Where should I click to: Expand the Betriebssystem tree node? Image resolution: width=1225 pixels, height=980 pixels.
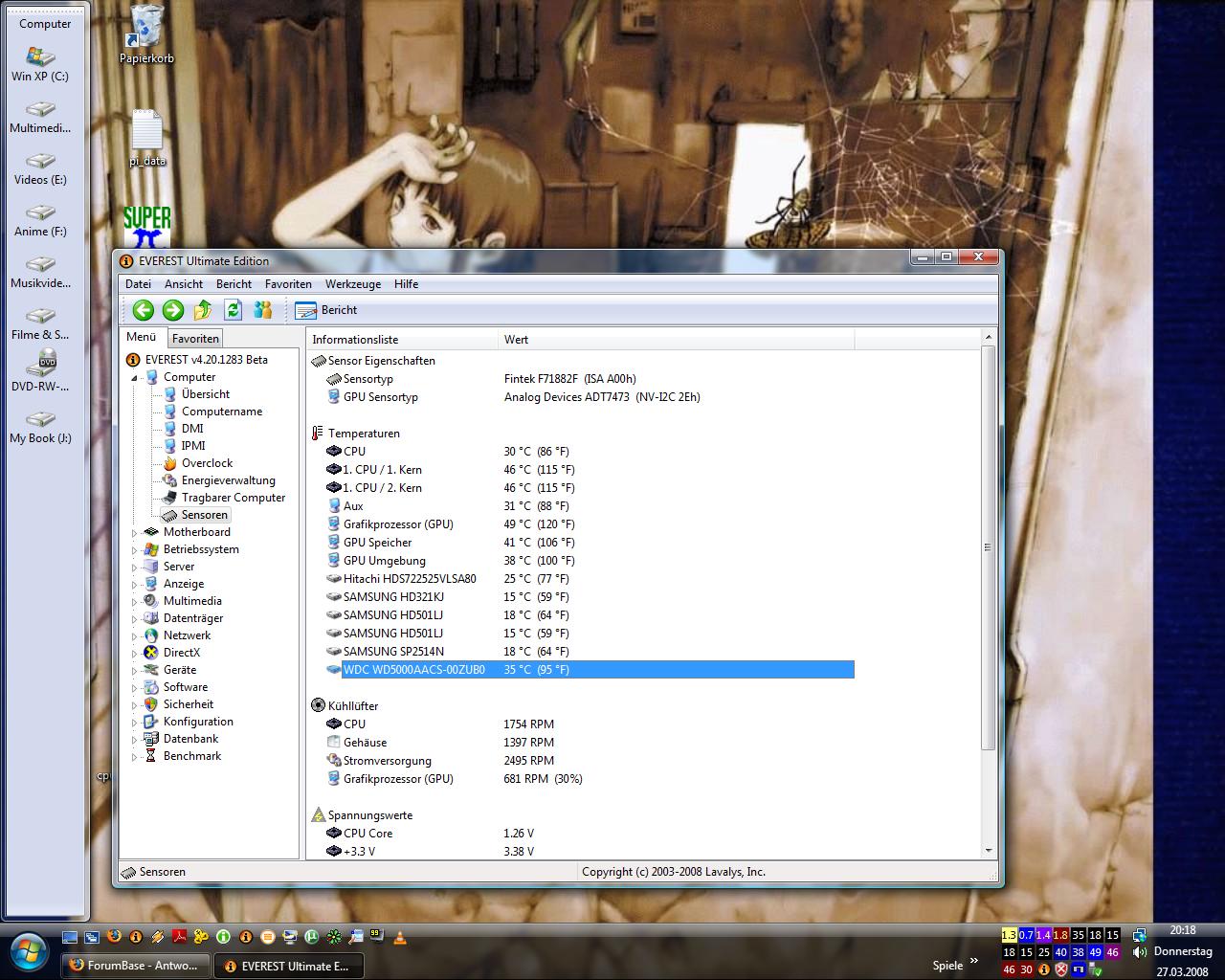point(135,550)
